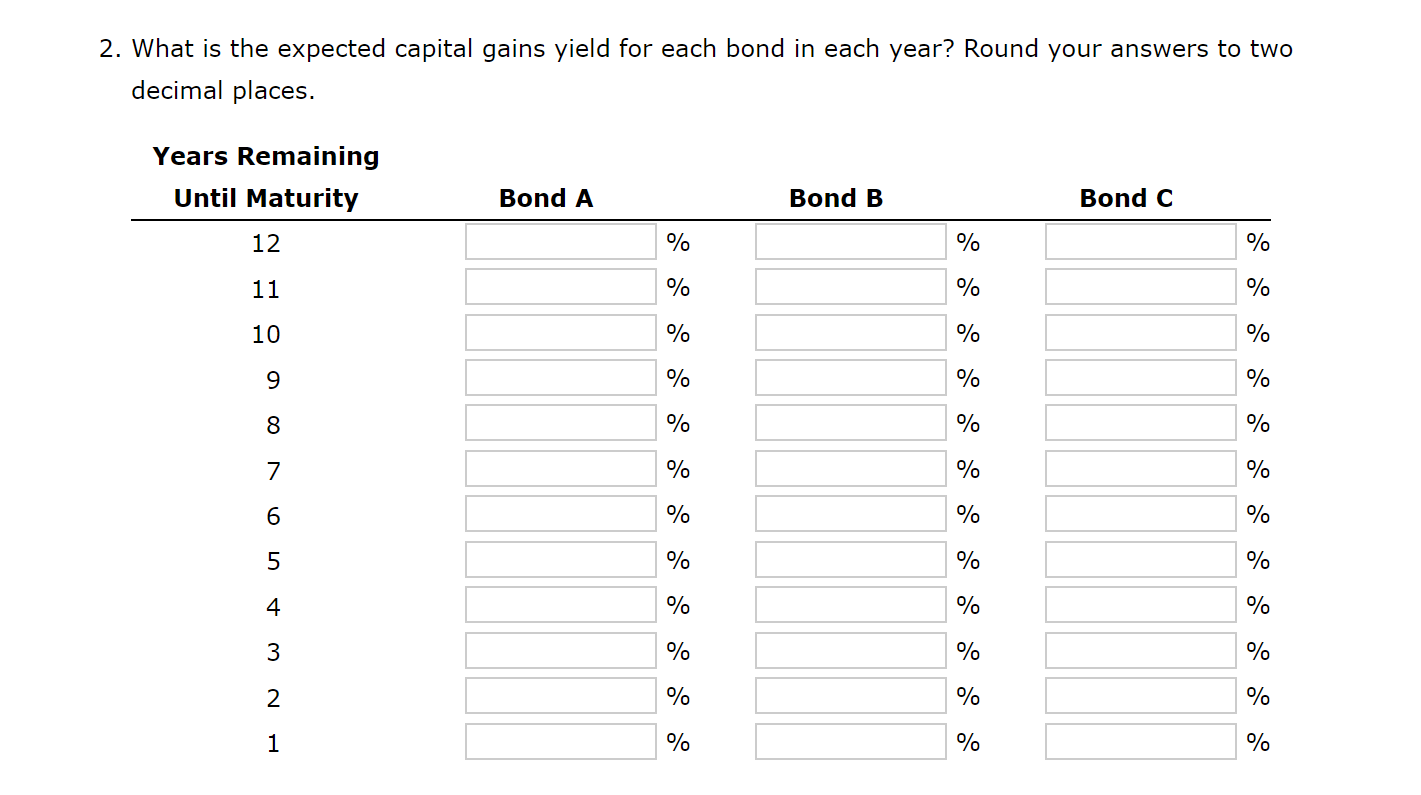Viewport: 1421px width, 795px height.
Task: Select the Bond B field for year 4
Action: [x=849, y=604]
